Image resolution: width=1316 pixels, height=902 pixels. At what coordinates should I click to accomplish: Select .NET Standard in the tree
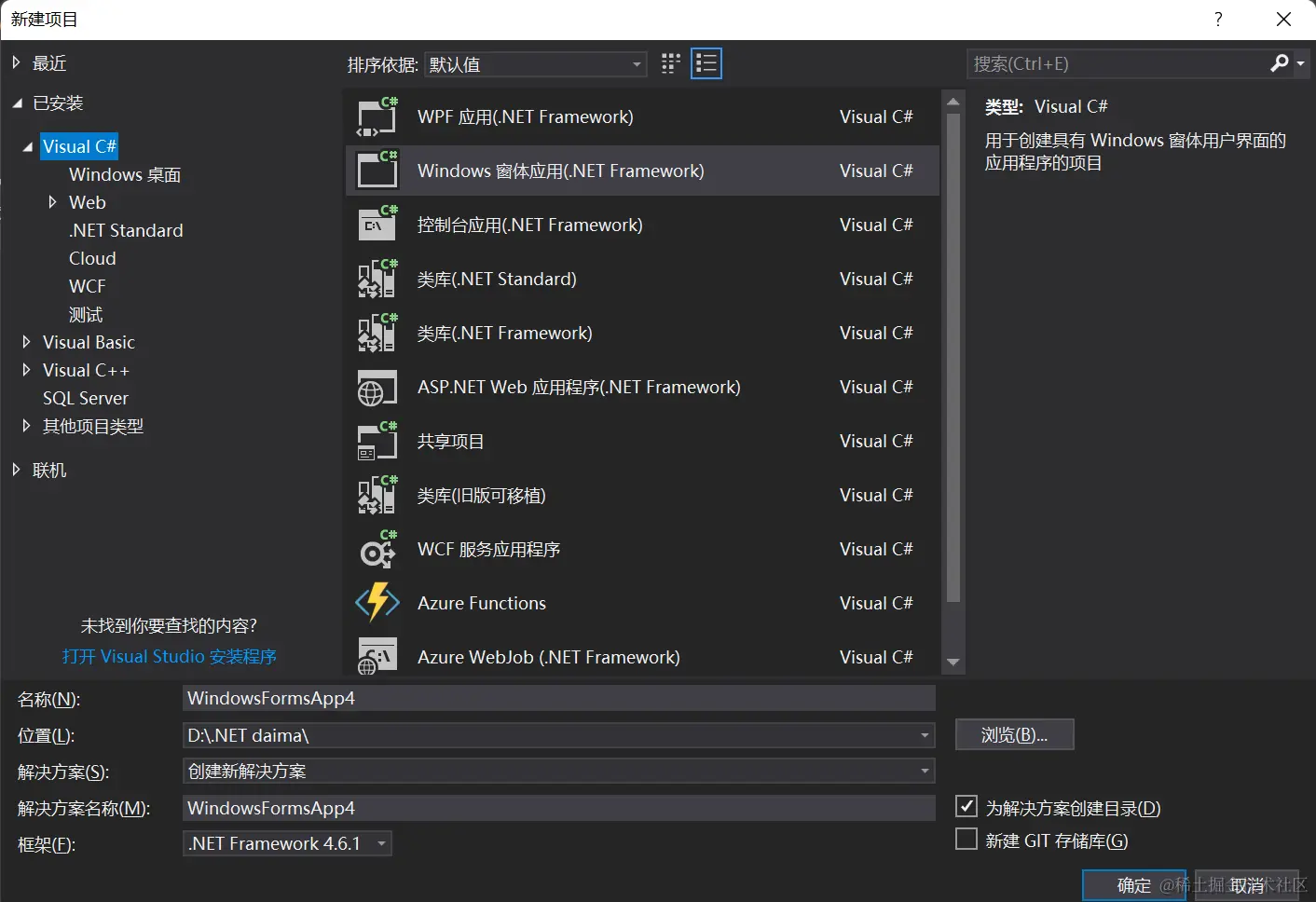click(126, 230)
